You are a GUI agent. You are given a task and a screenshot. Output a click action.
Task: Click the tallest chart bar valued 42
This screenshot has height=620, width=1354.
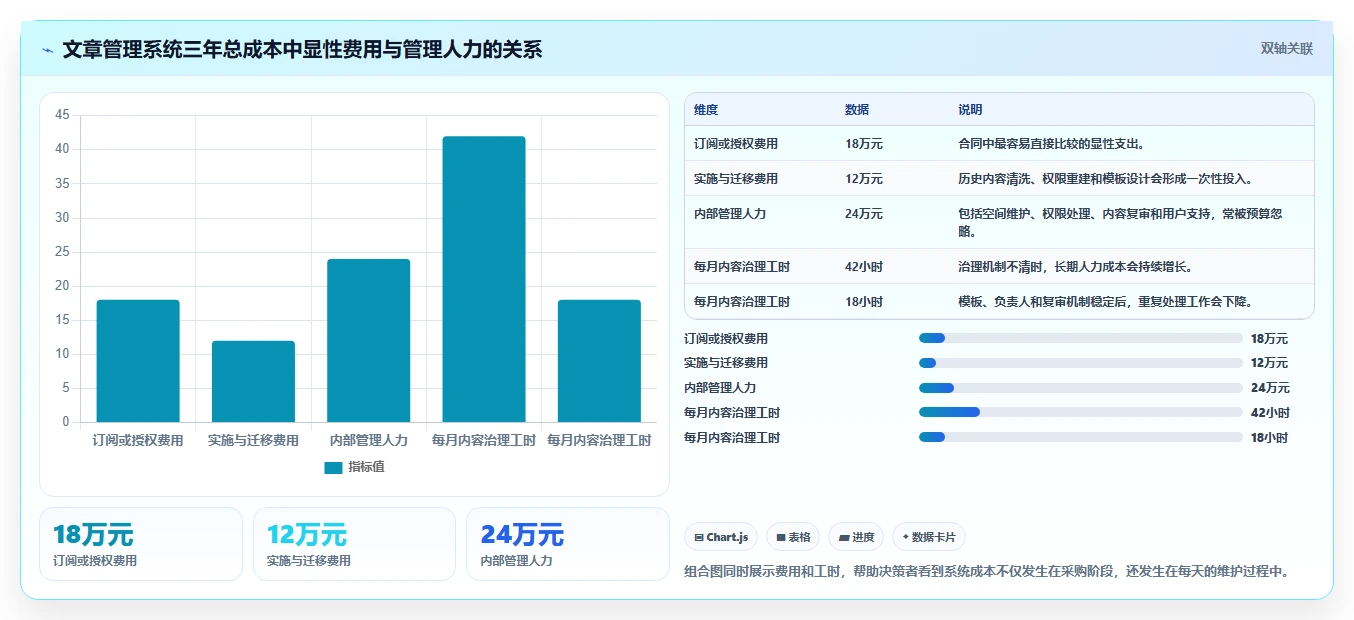click(x=484, y=279)
